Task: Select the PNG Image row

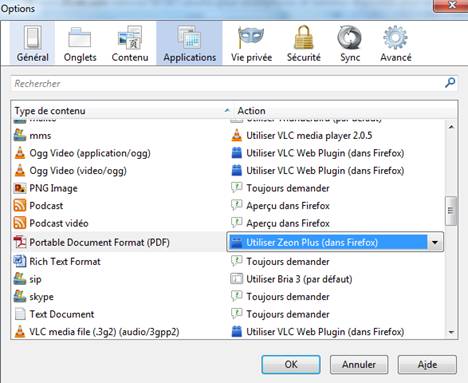Action: [229, 188]
